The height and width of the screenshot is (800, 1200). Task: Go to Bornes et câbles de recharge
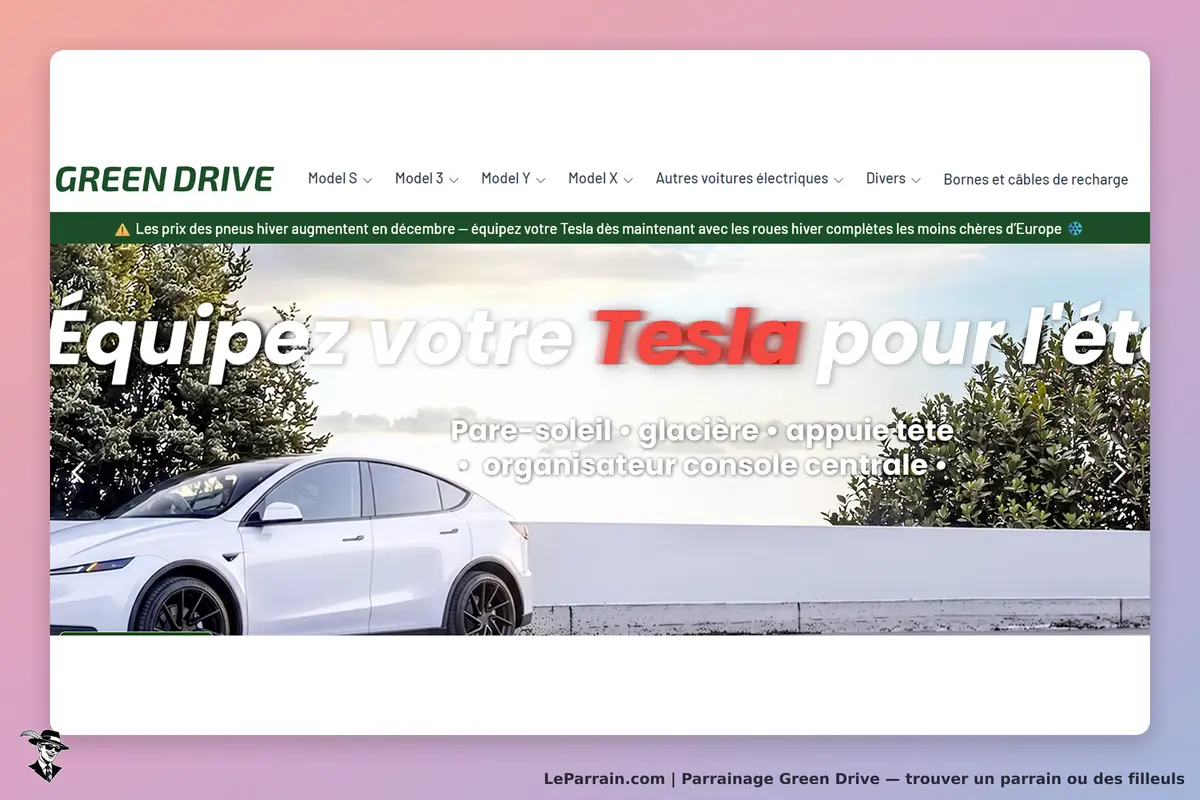pyautogui.click(x=1036, y=180)
